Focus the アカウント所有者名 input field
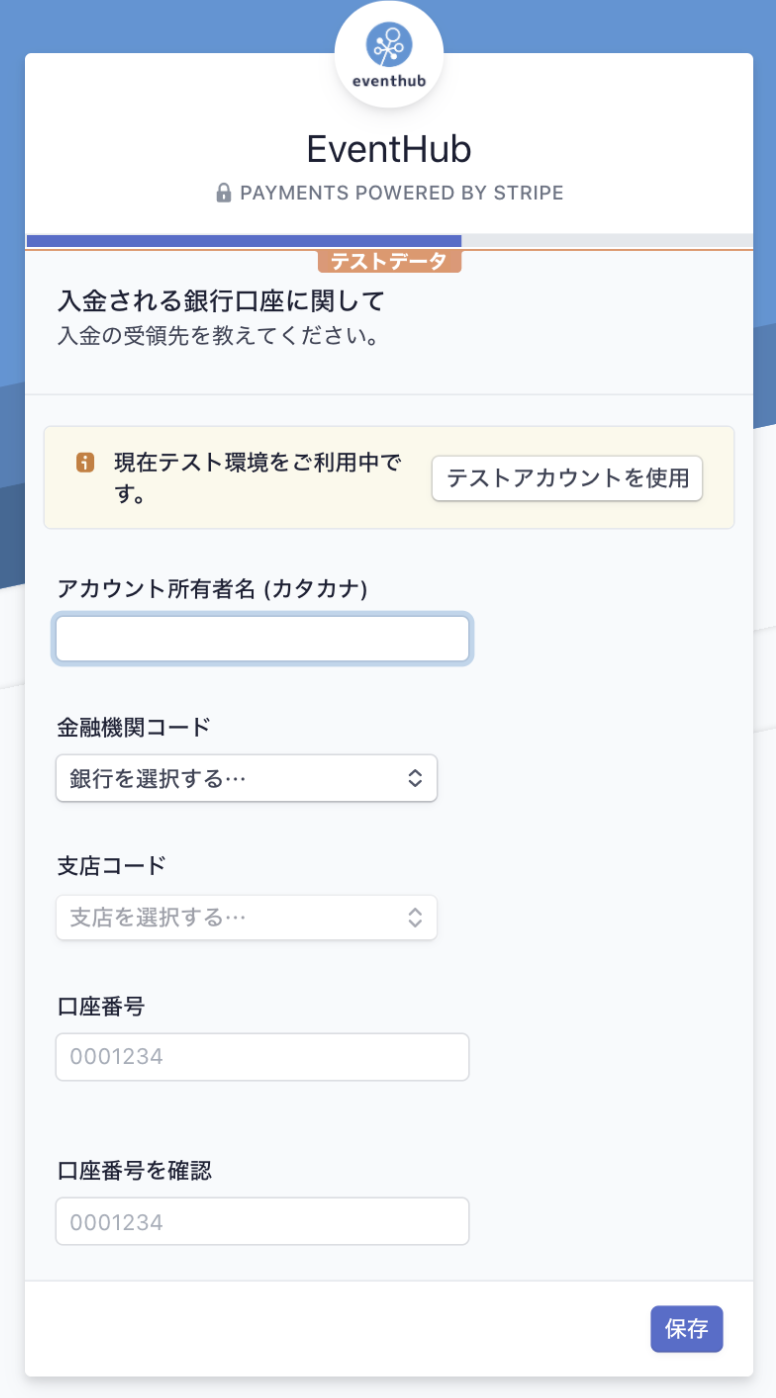The image size is (776, 1398). pos(262,639)
